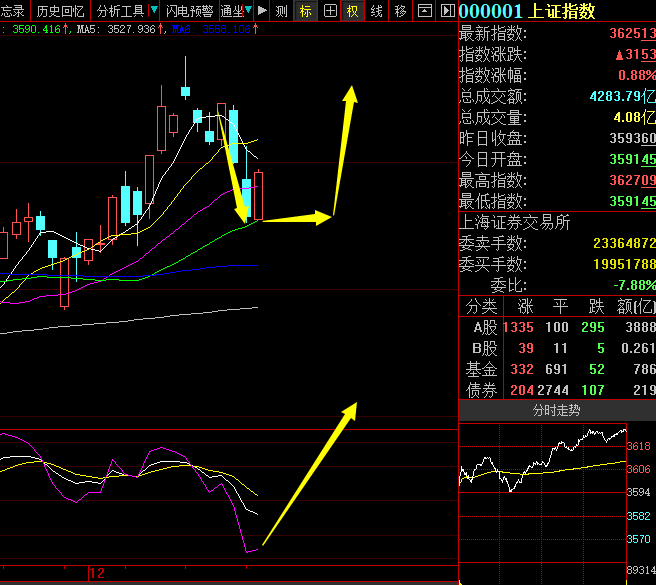The image size is (656, 585).
Task: Select the 测 measure tool
Action: click(x=282, y=10)
